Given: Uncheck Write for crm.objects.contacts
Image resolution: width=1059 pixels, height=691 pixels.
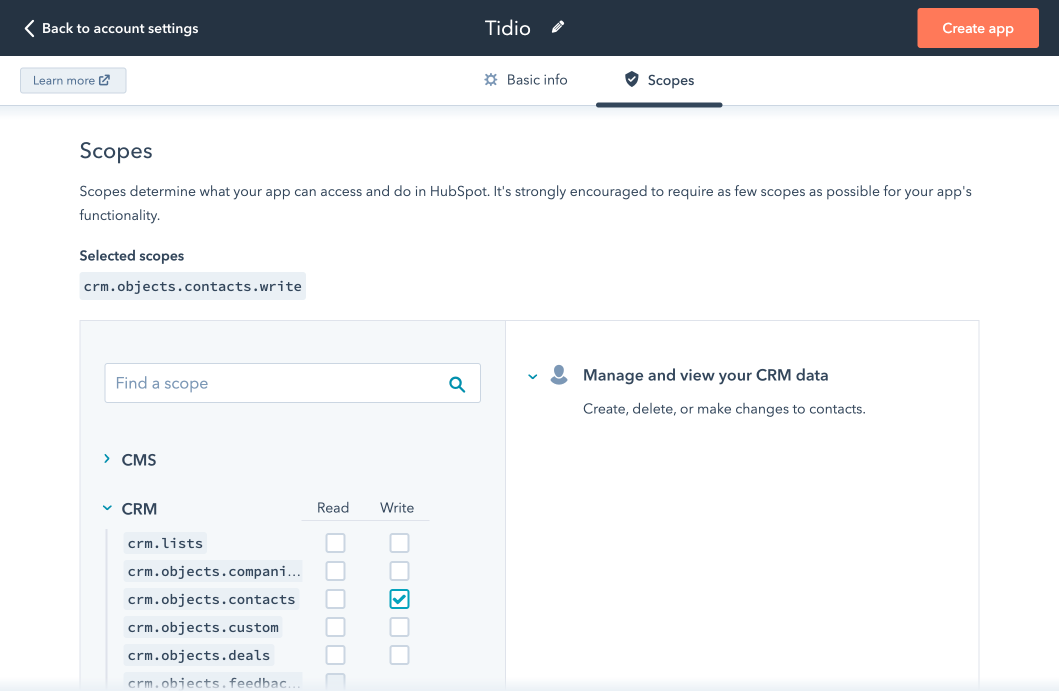Looking at the screenshot, I should click(x=399, y=599).
